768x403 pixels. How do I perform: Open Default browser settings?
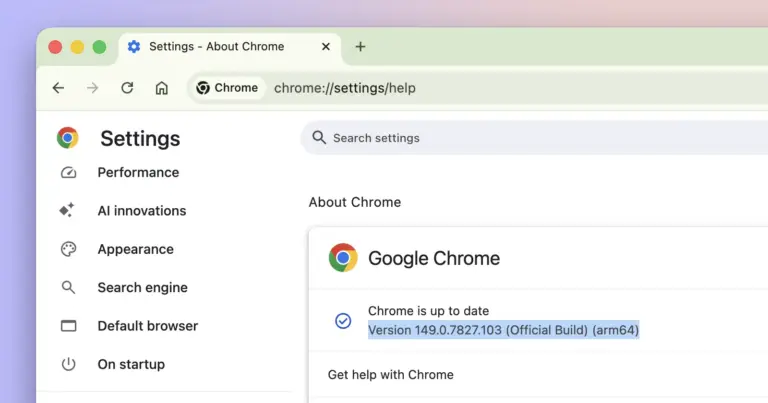coord(147,326)
